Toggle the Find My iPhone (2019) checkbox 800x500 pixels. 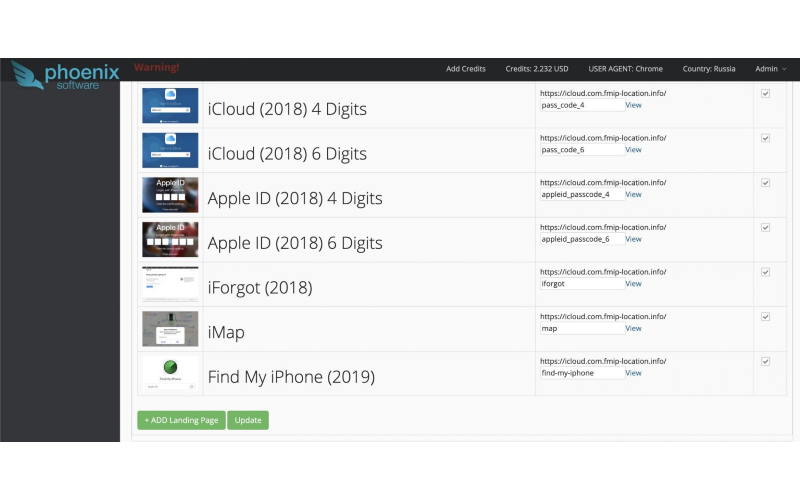coord(765,361)
